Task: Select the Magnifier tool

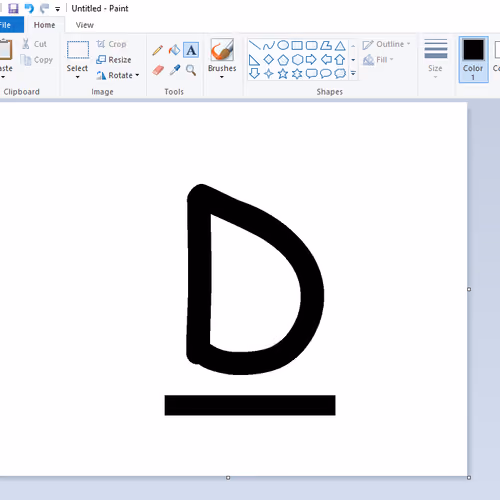Action: [191, 70]
